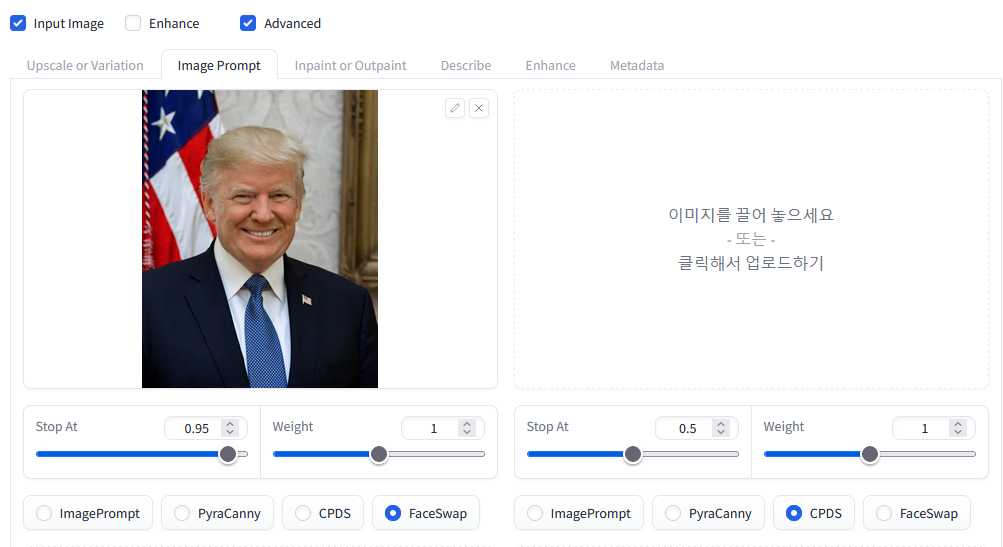Click the uploaded portrait image preview
Screen dimensions: 1003x547
pyautogui.click(x=260, y=239)
